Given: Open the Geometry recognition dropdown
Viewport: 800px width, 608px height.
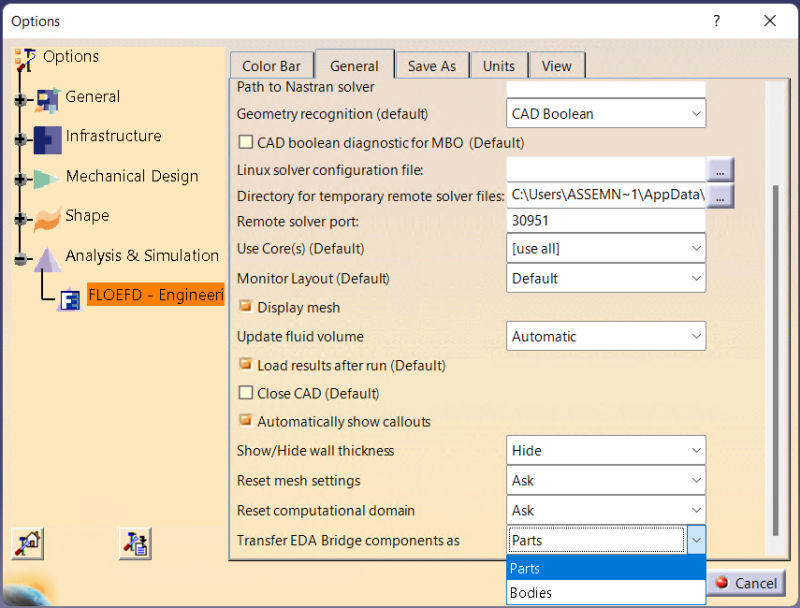Looking at the screenshot, I should click(x=606, y=114).
